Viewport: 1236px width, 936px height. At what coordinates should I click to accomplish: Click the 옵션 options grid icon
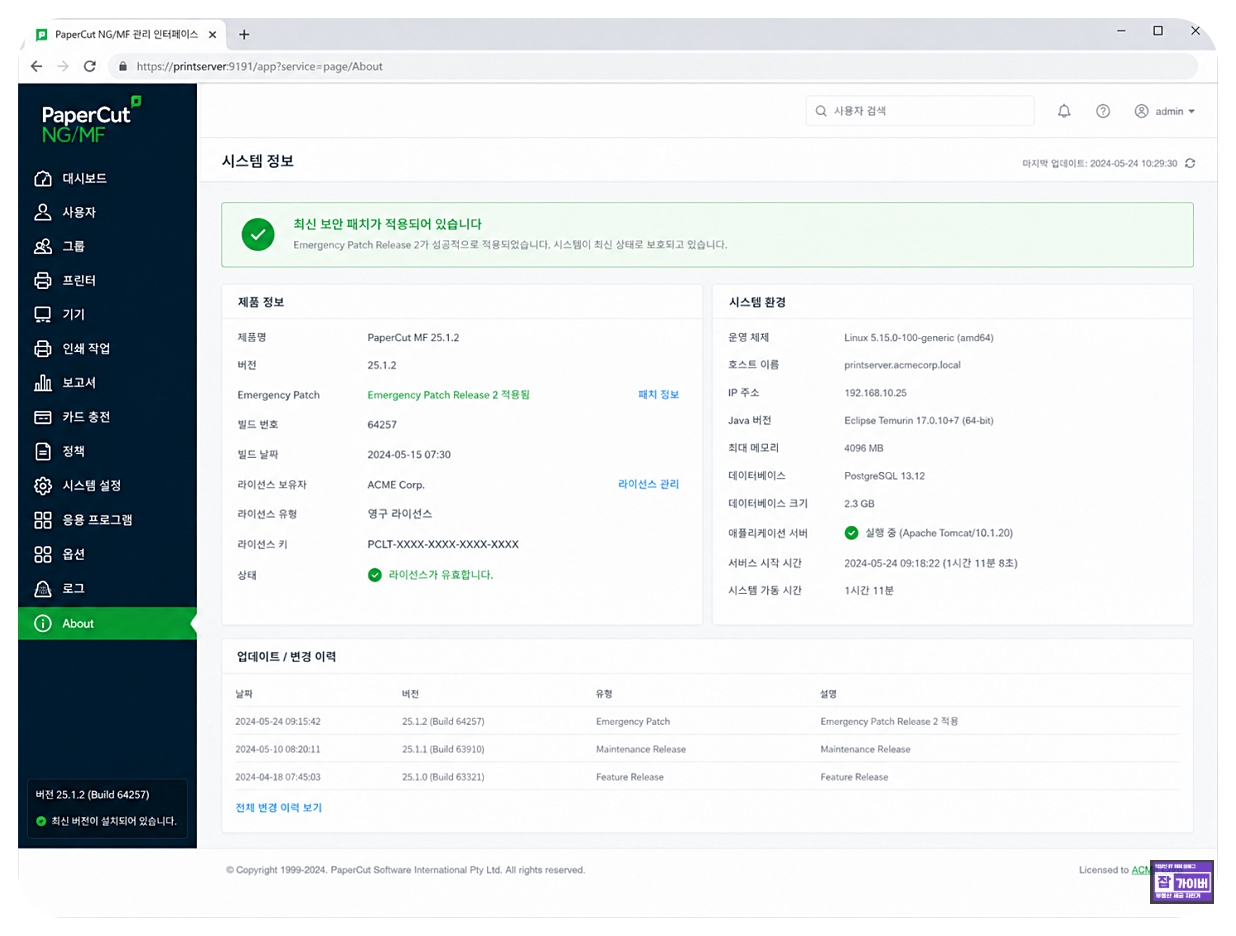[x=42, y=554]
